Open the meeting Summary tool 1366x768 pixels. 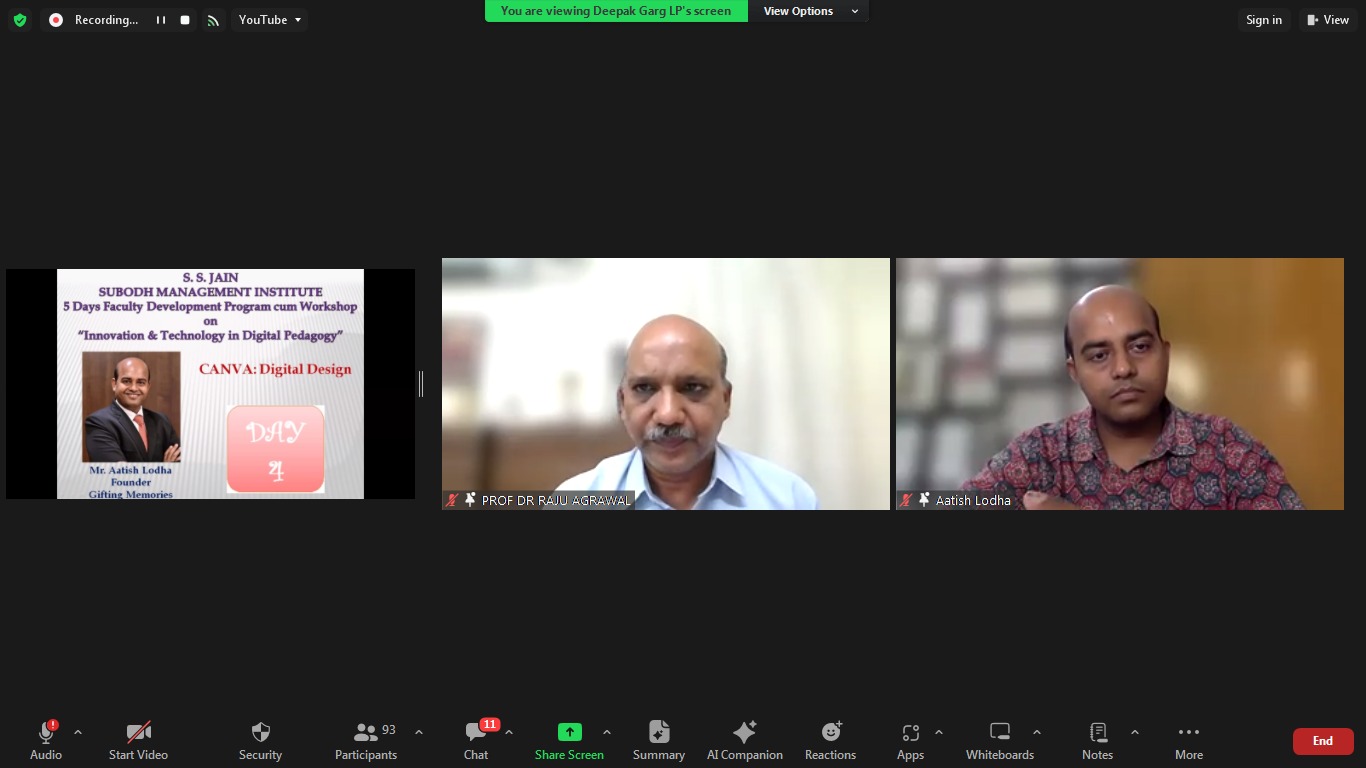coord(658,740)
